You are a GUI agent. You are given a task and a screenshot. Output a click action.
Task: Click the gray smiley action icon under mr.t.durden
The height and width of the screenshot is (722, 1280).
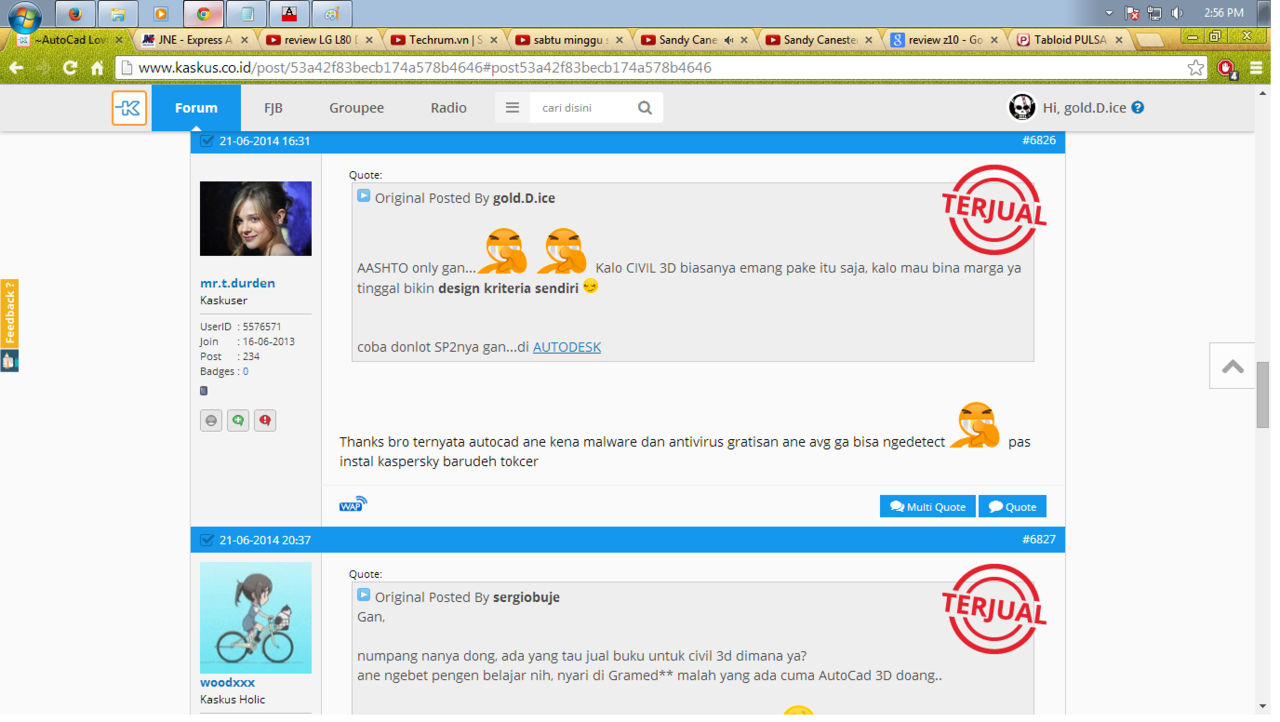211,420
